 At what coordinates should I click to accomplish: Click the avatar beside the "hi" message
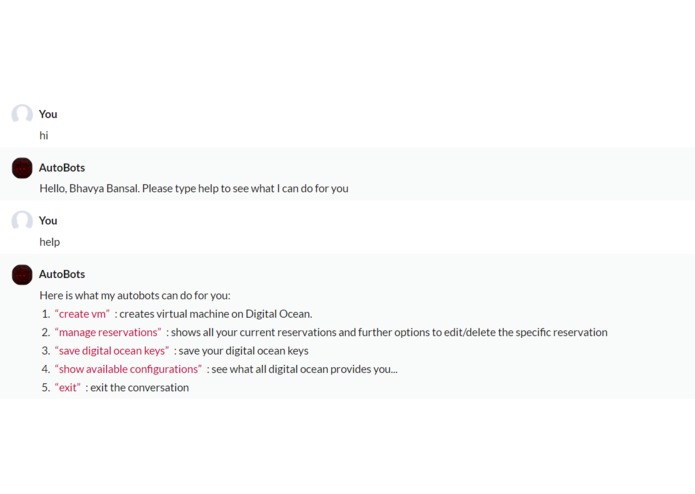[22, 114]
